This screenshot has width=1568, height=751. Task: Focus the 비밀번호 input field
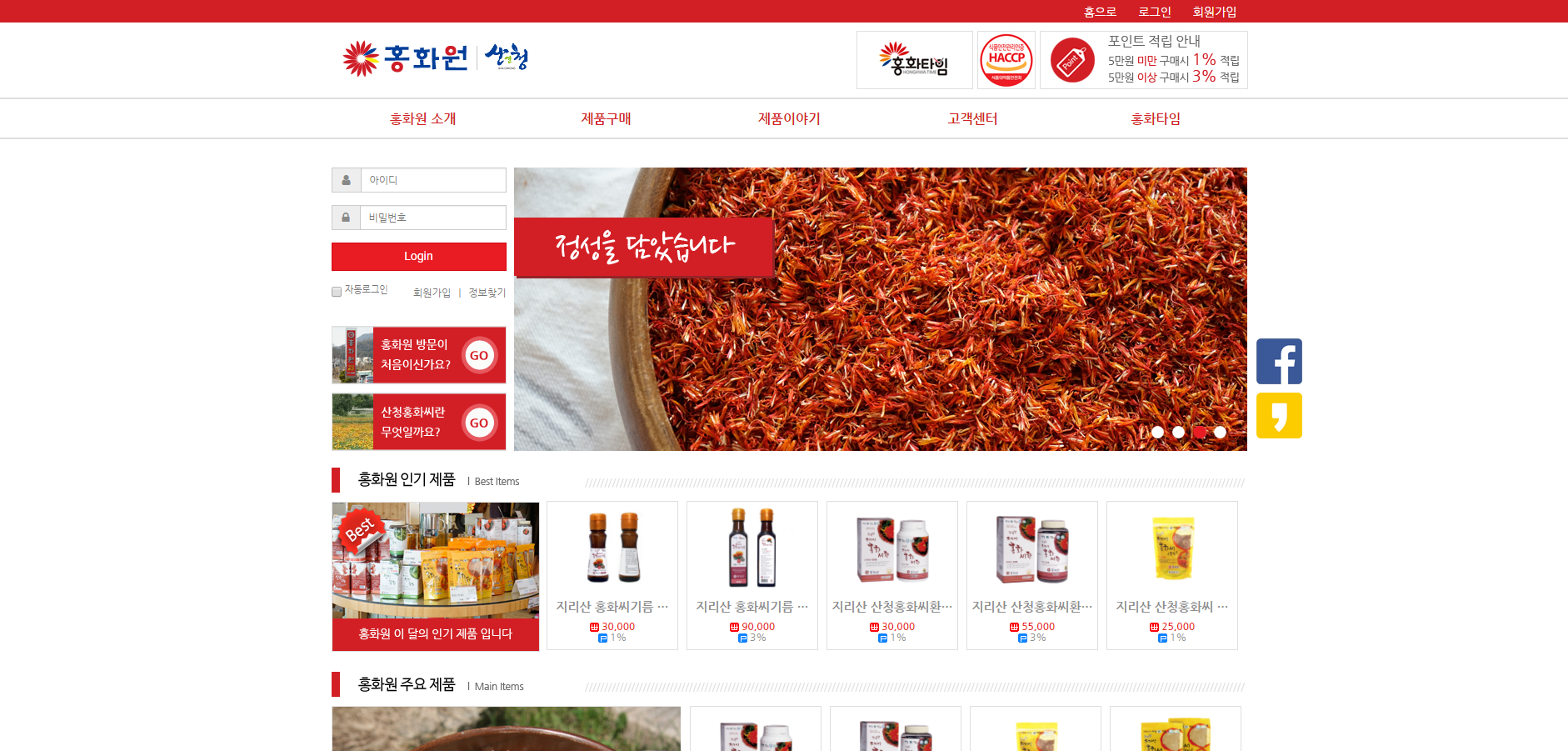point(433,218)
